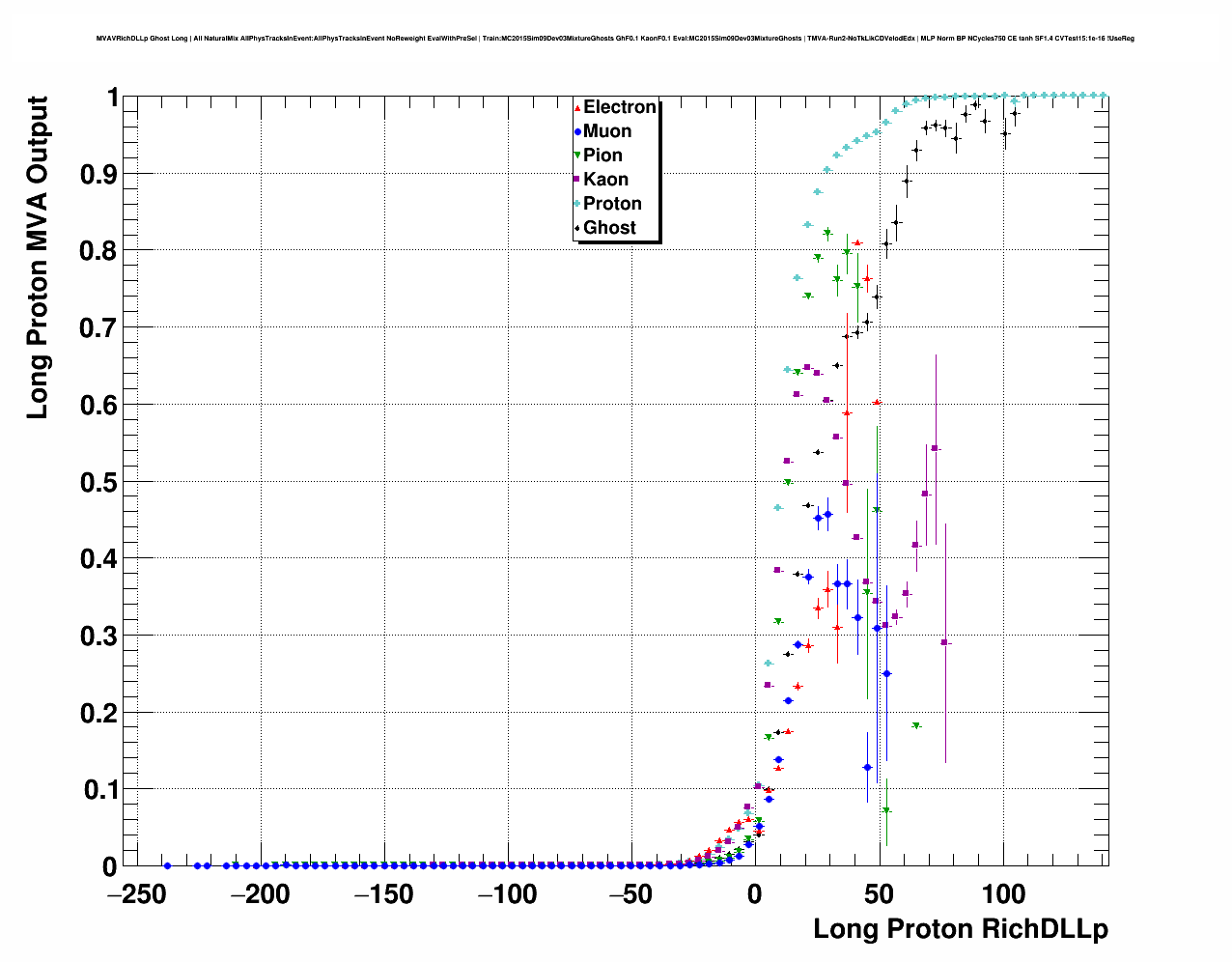Select the "Proton" legend label
The width and height of the screenshot is (1232, 962).
tap(612, 204)
